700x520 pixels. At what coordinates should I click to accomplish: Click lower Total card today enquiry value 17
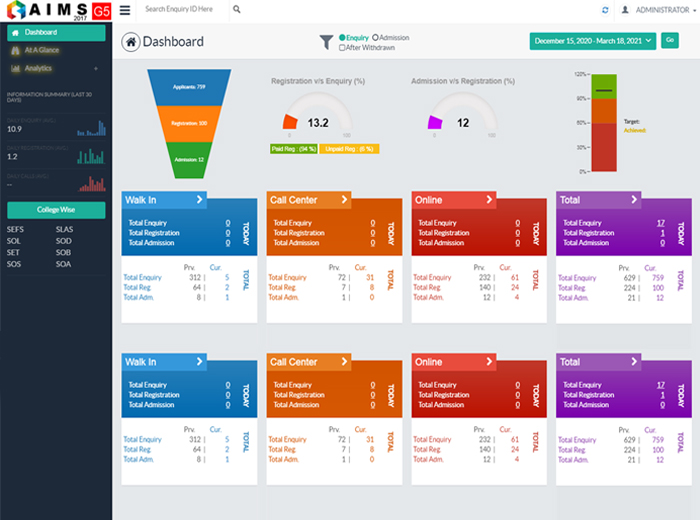(661, 385)
